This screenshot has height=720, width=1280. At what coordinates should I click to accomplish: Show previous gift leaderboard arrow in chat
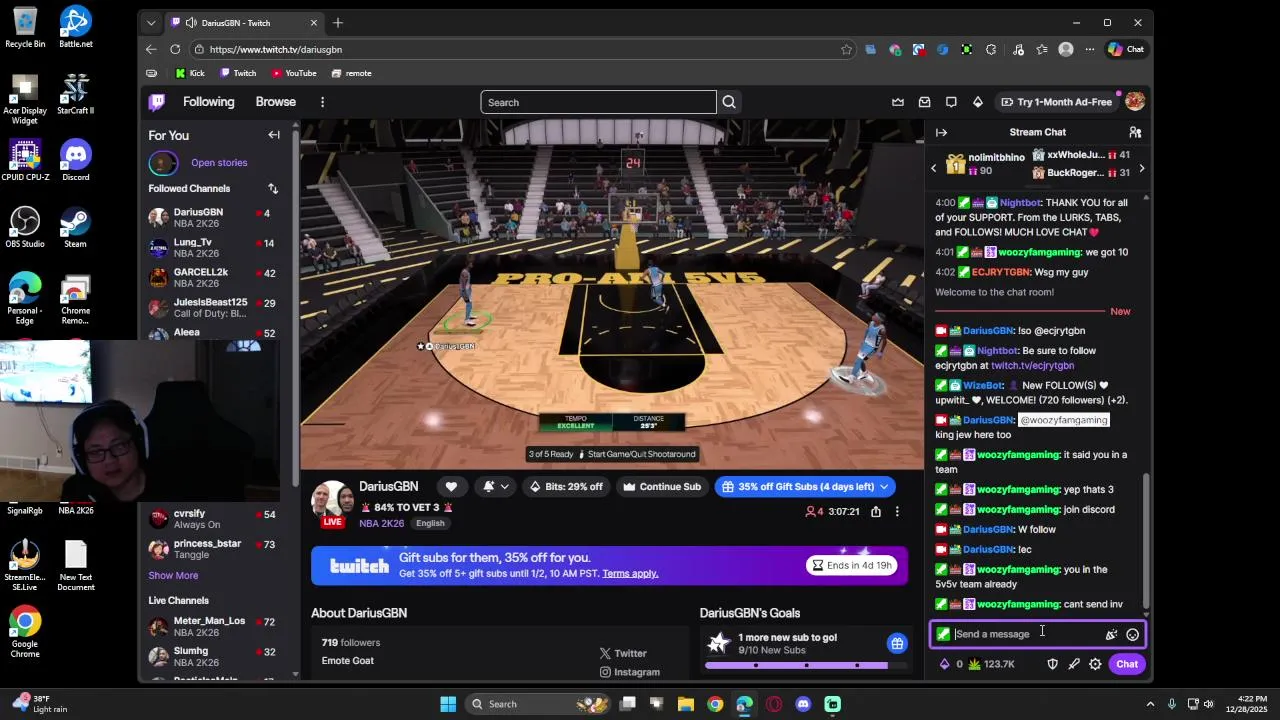tap(934, 169)
